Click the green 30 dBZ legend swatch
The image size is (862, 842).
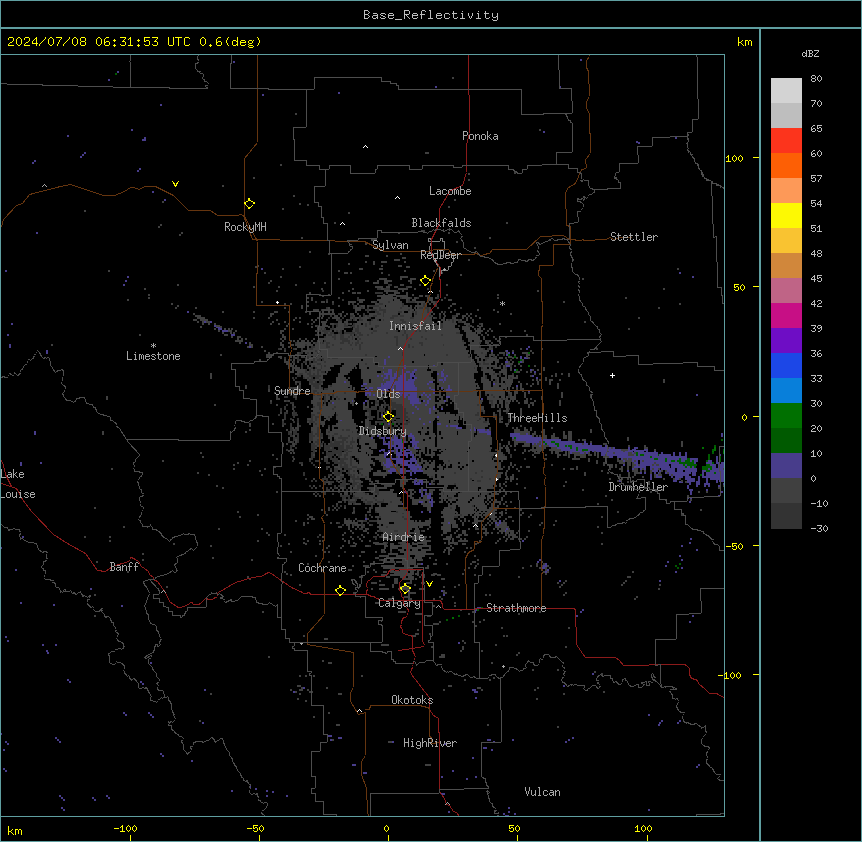coord(786,416)
